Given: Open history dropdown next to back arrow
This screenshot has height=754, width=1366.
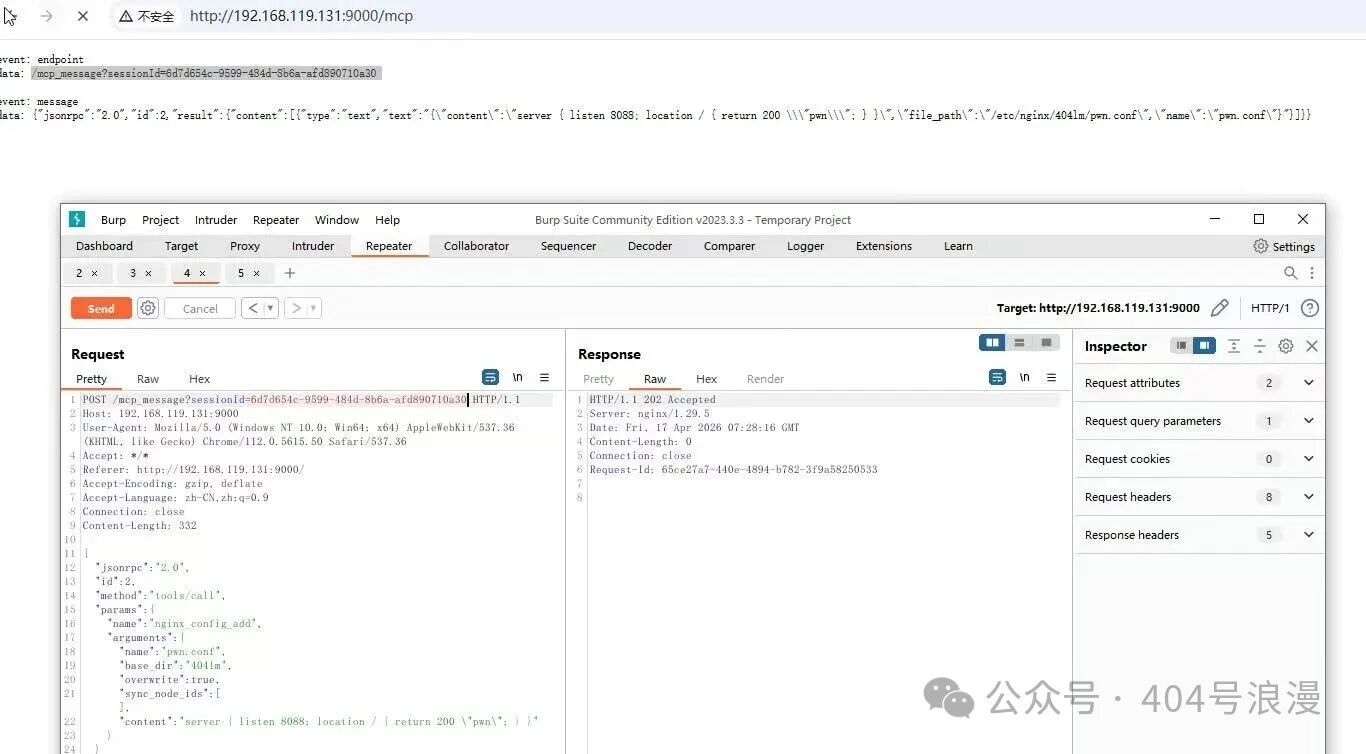Looking at the screenshot, I should click(x=271, y=308).
